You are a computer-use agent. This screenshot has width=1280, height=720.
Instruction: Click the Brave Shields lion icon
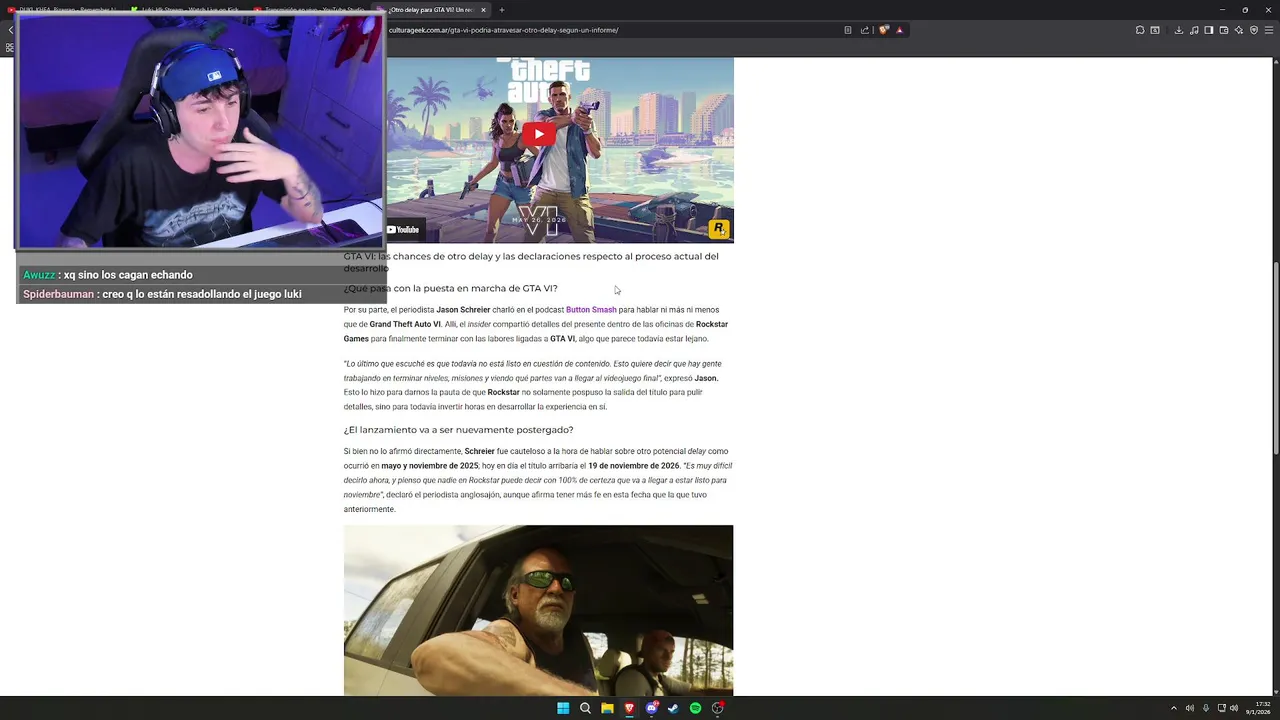[x=884, y=30]
